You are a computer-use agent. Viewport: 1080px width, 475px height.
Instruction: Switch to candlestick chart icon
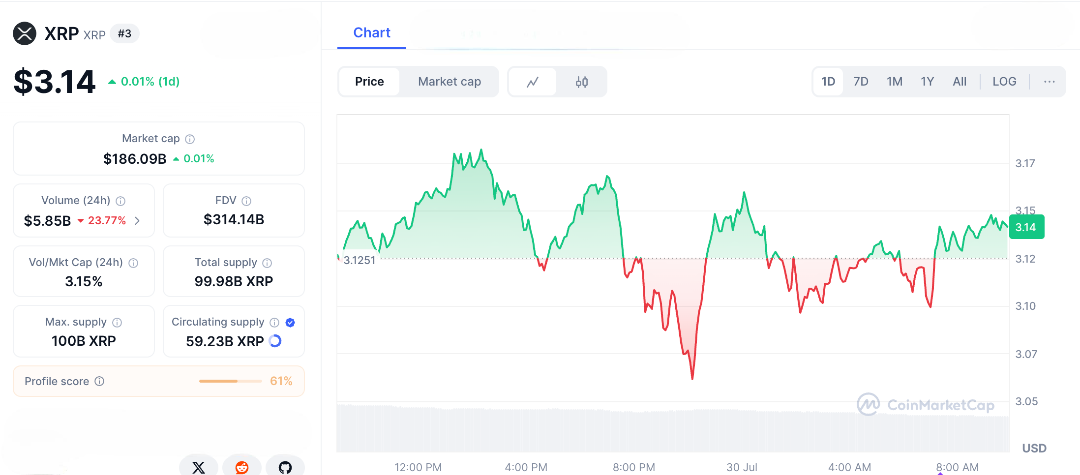coord(582,82)
